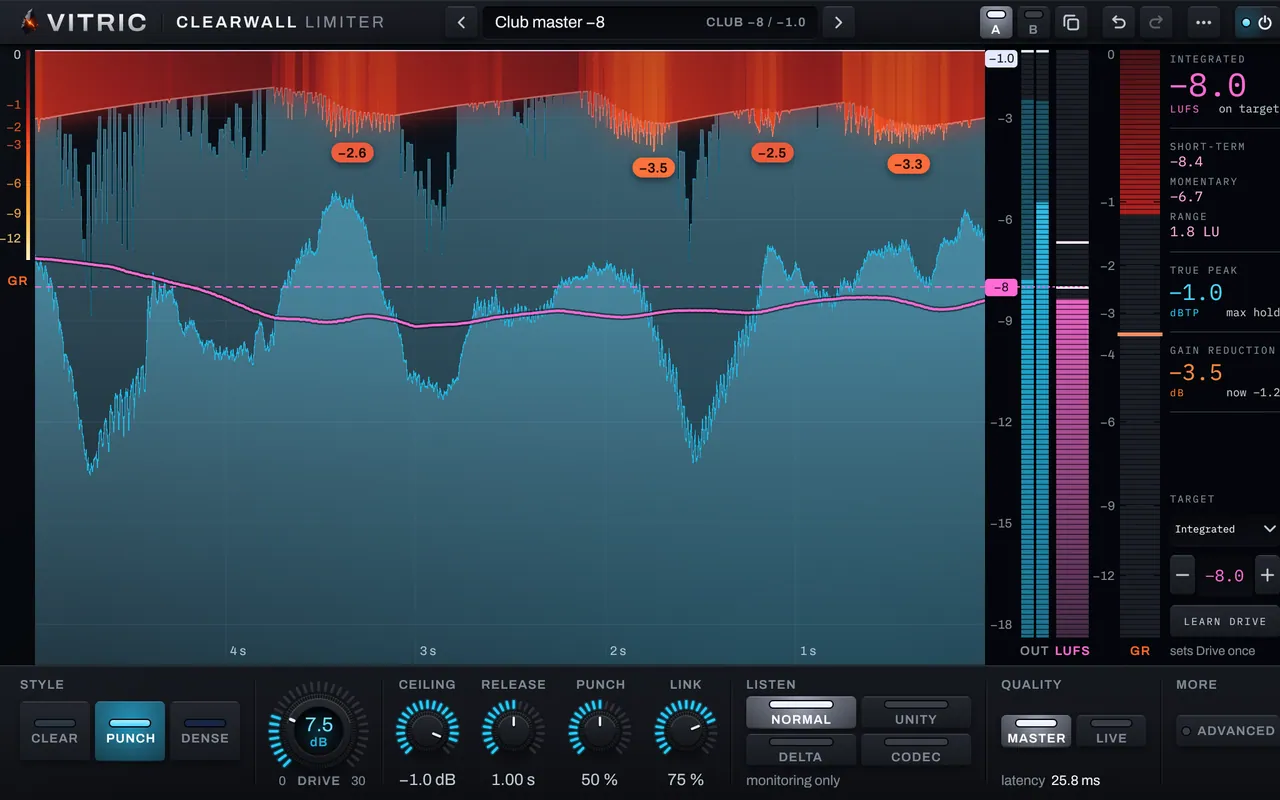Select Master quality mode

pos(1036,731)
